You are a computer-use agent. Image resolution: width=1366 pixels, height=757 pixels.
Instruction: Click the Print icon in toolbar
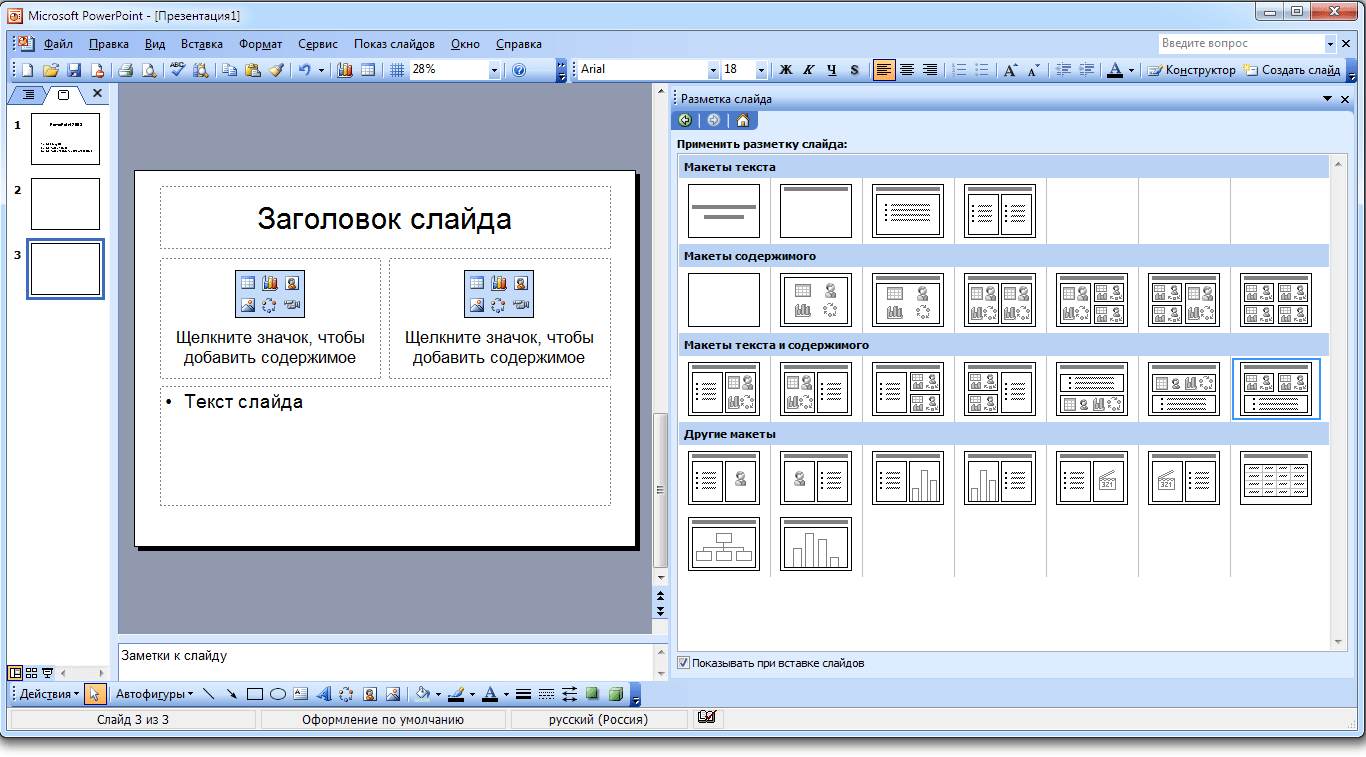coord(126,70)
